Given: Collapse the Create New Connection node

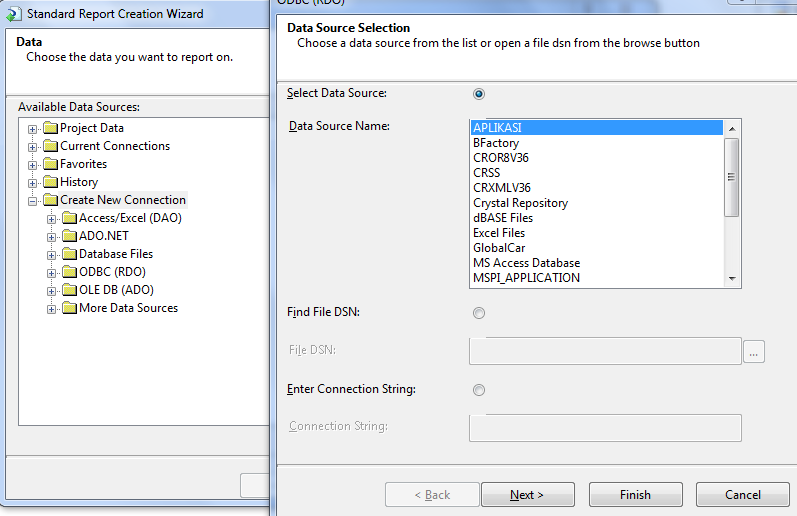Looking at the screenshot, I should pos(33,201).
